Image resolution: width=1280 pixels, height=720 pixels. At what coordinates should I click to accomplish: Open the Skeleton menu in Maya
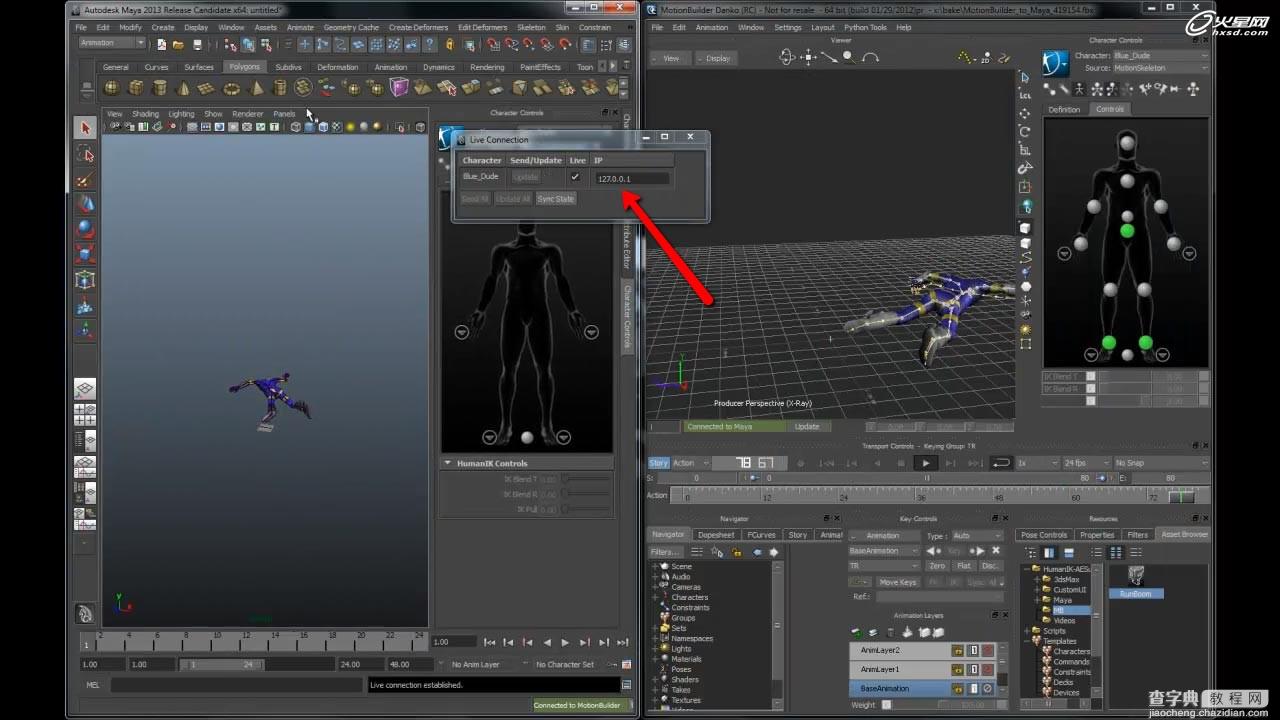point(531,28)
